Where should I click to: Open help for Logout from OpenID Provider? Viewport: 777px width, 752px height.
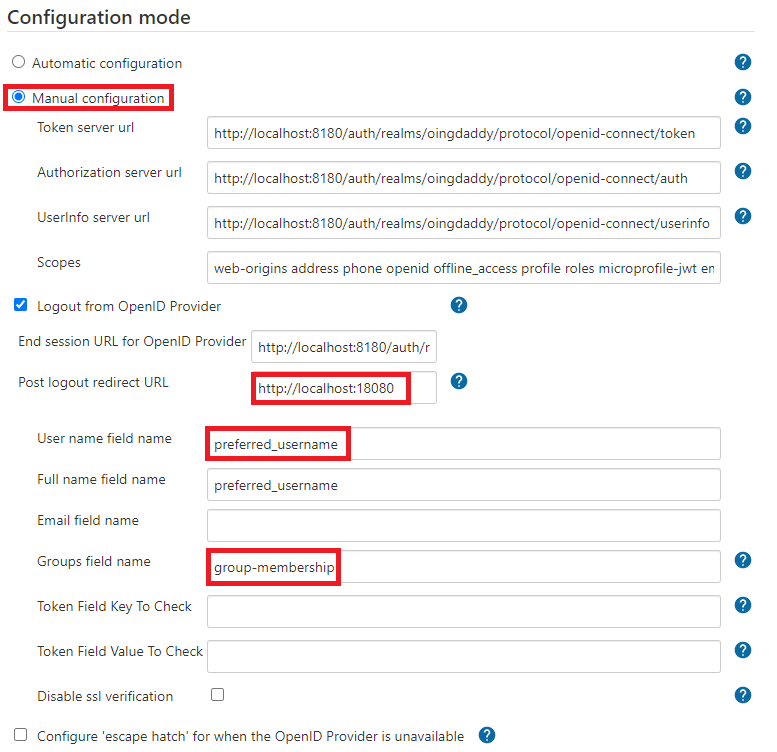[x=459, y=305]
